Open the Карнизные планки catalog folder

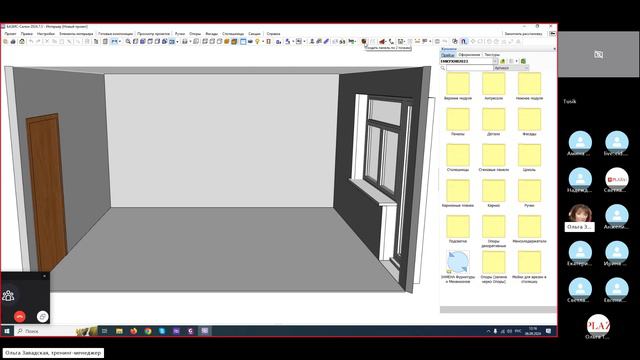(x=458, y=193)
